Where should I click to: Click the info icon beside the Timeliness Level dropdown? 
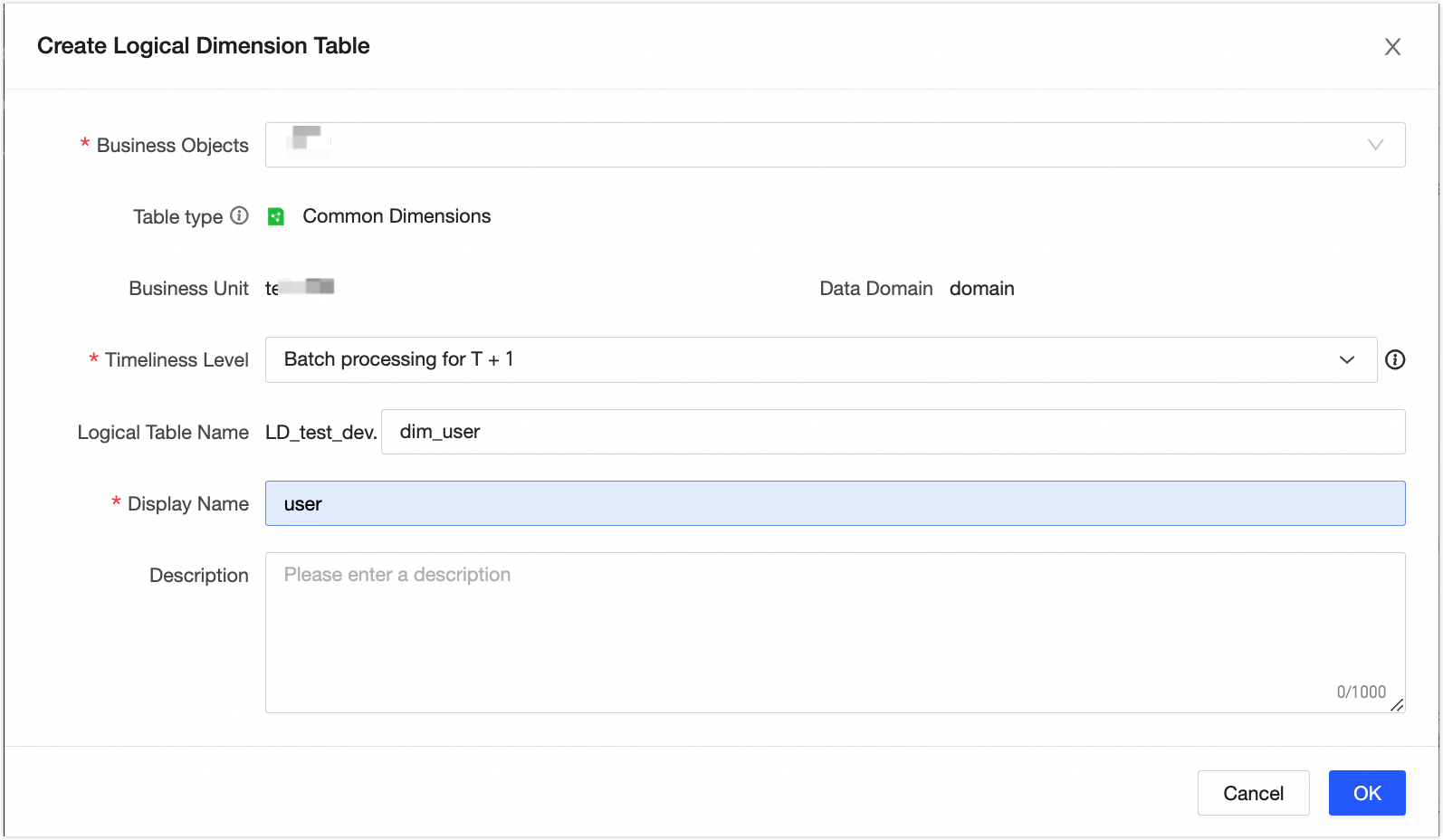(1395, 359)
